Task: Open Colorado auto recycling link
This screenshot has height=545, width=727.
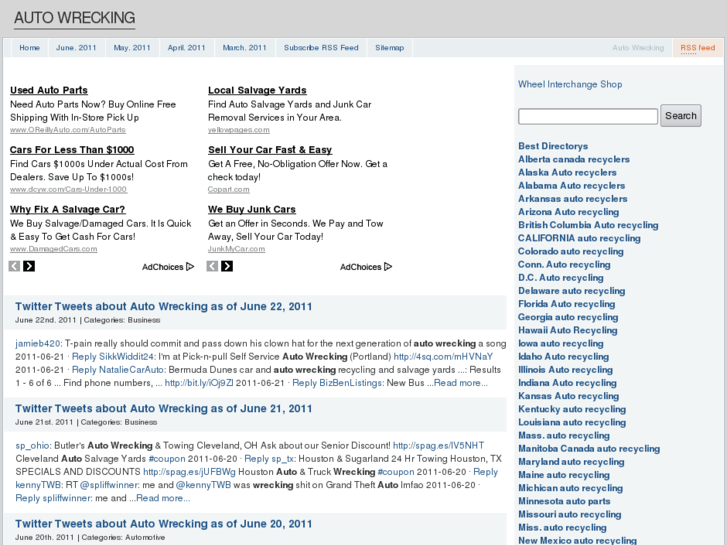Action: [571, 251]
